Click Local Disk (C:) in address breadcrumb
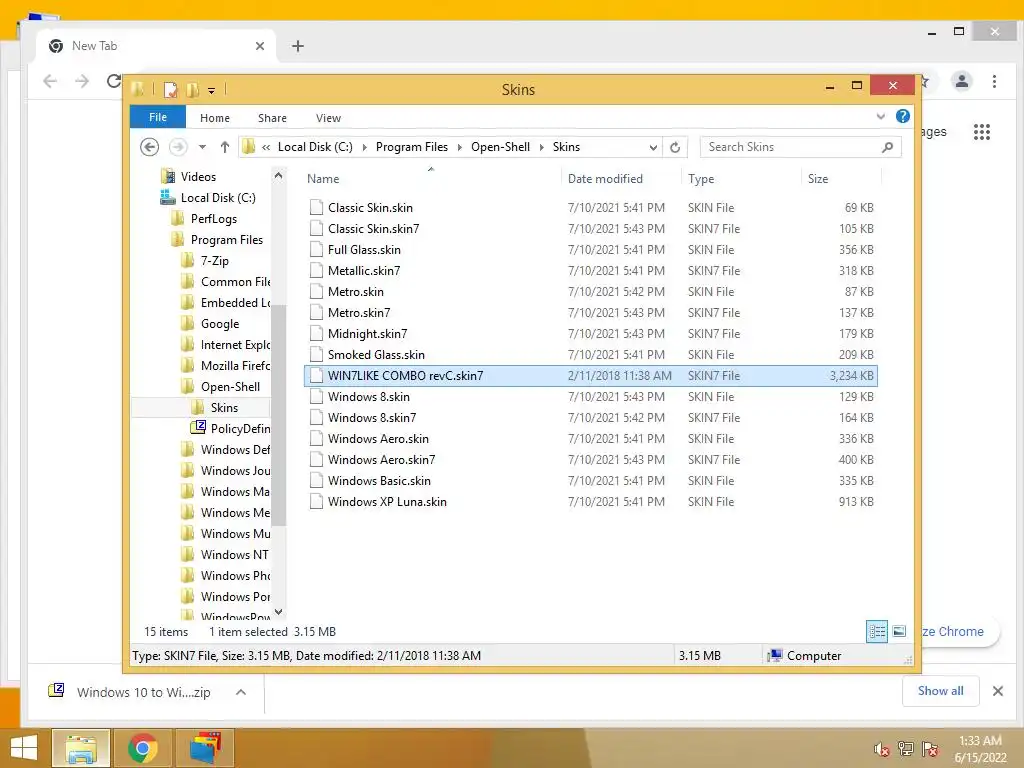 tap(315, 147)
